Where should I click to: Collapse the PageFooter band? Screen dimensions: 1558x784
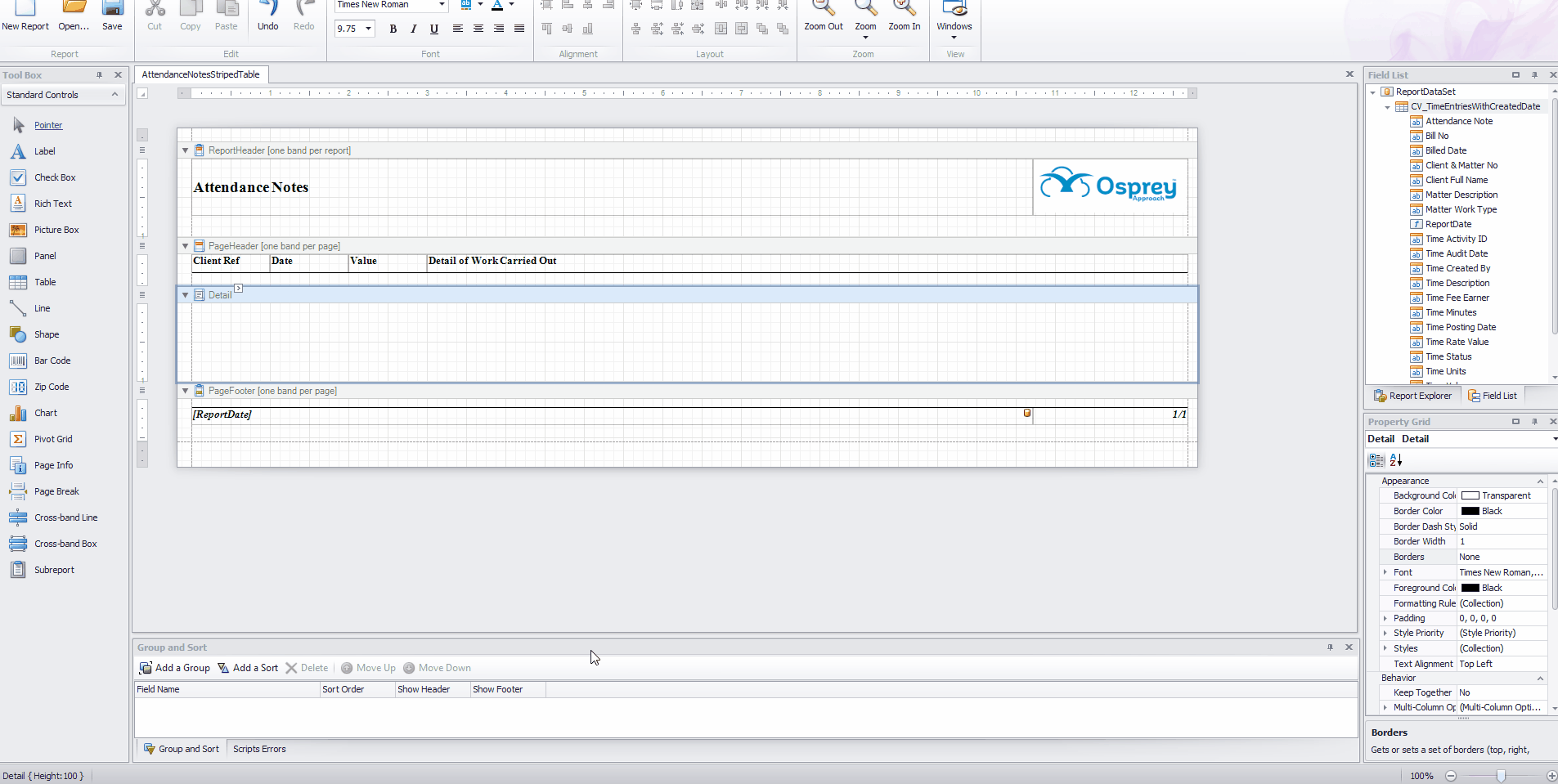click(185, 391)
